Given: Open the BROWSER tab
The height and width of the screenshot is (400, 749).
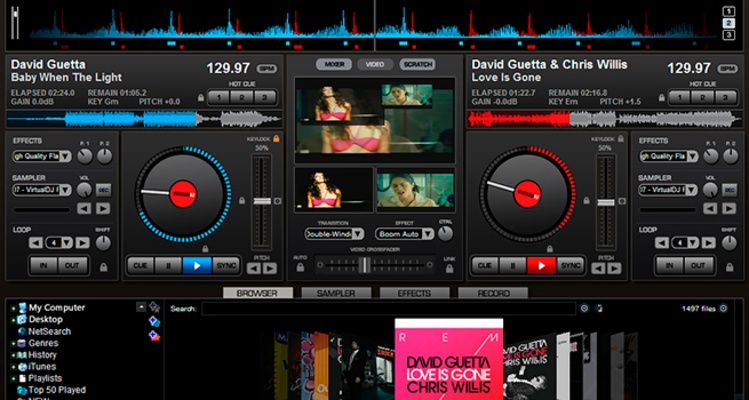Looking at the screenshot, I should pos(258,293).
